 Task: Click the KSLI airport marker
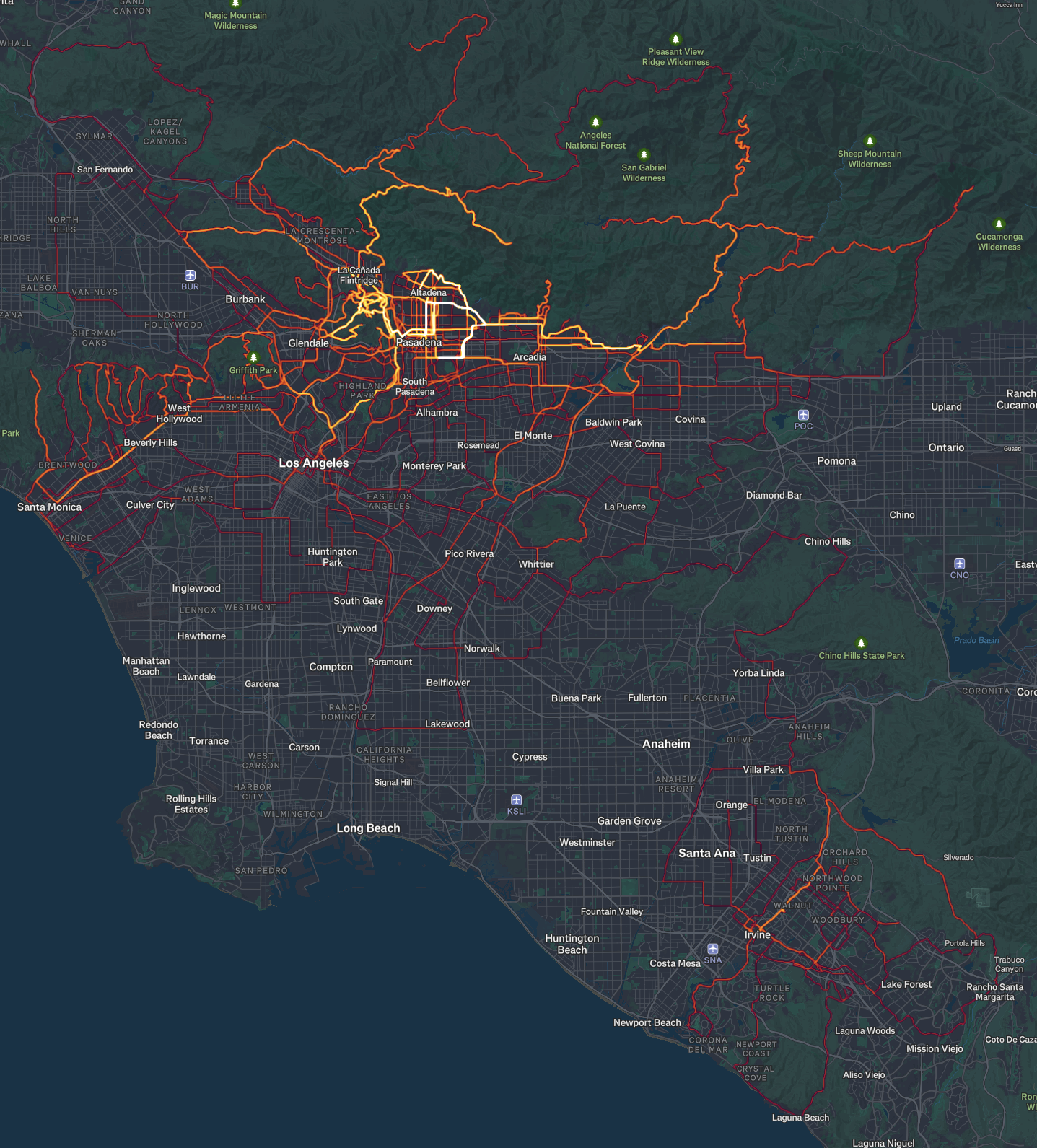coord(516,799)
